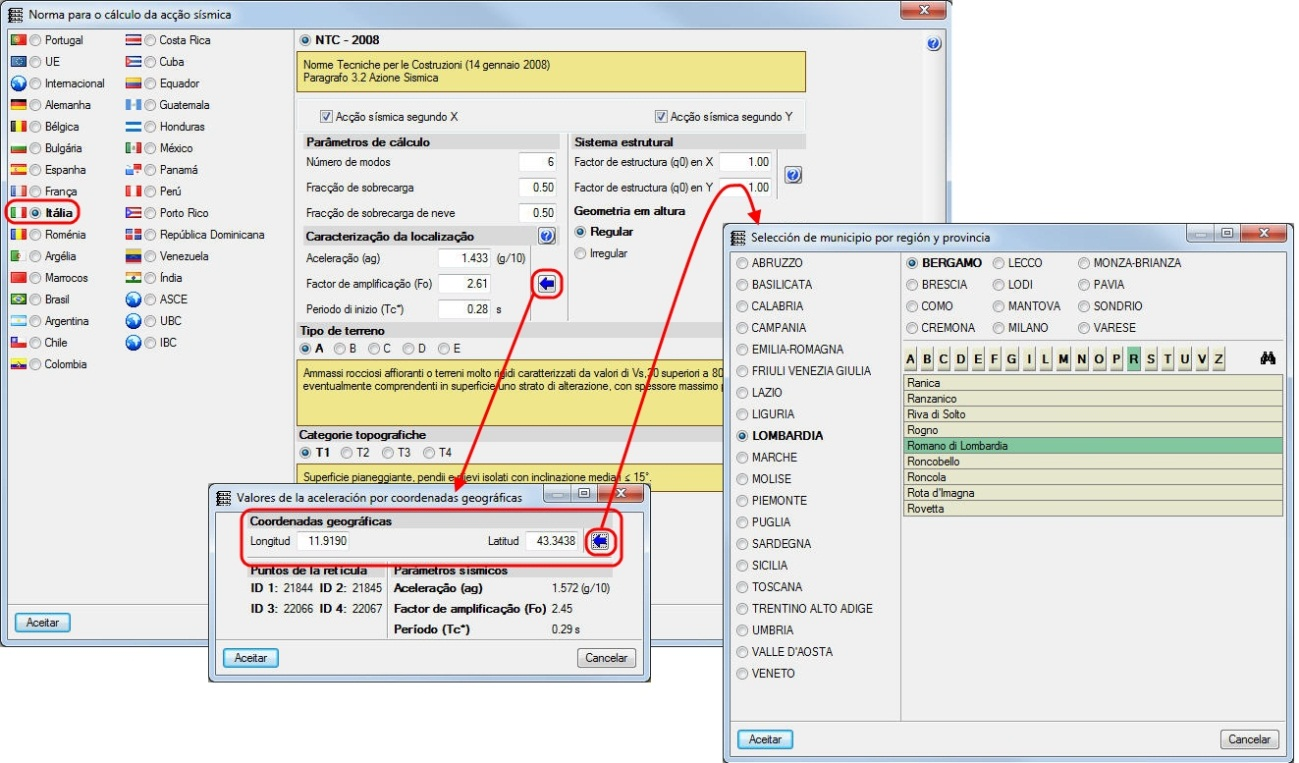
Task: Select Rovetta in the municipality list
Action: (1092, 509)
